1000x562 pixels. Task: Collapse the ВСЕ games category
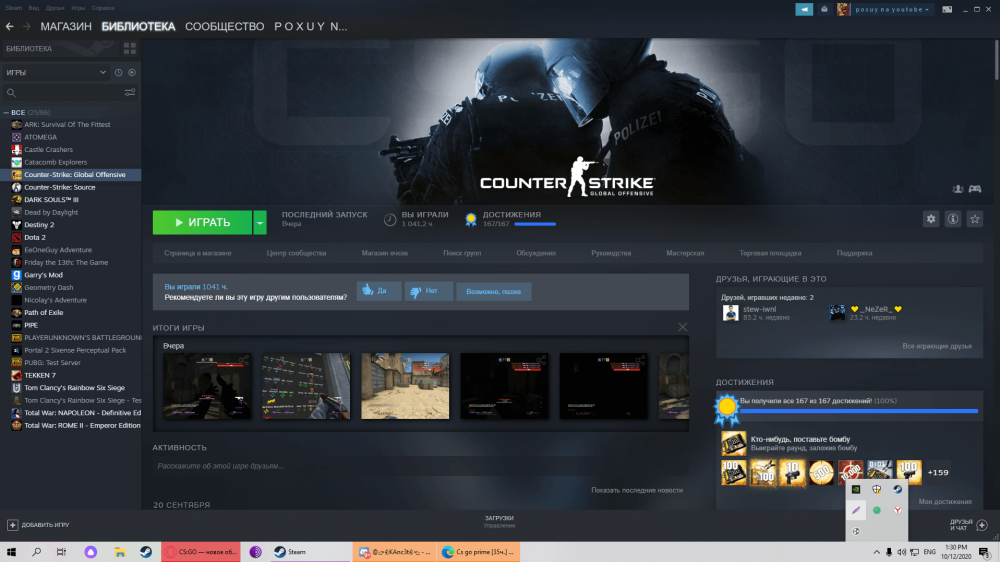click(6, 112)
